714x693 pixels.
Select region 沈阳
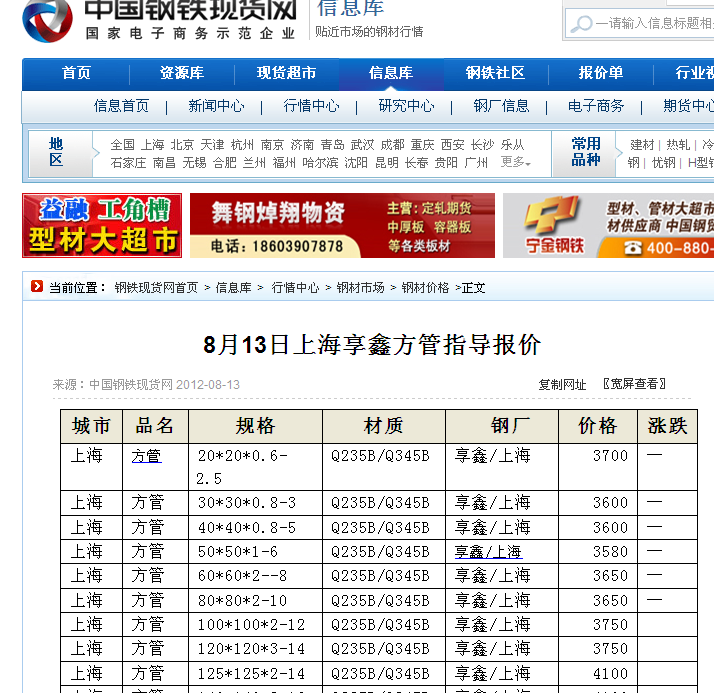(x=356, y=163)
